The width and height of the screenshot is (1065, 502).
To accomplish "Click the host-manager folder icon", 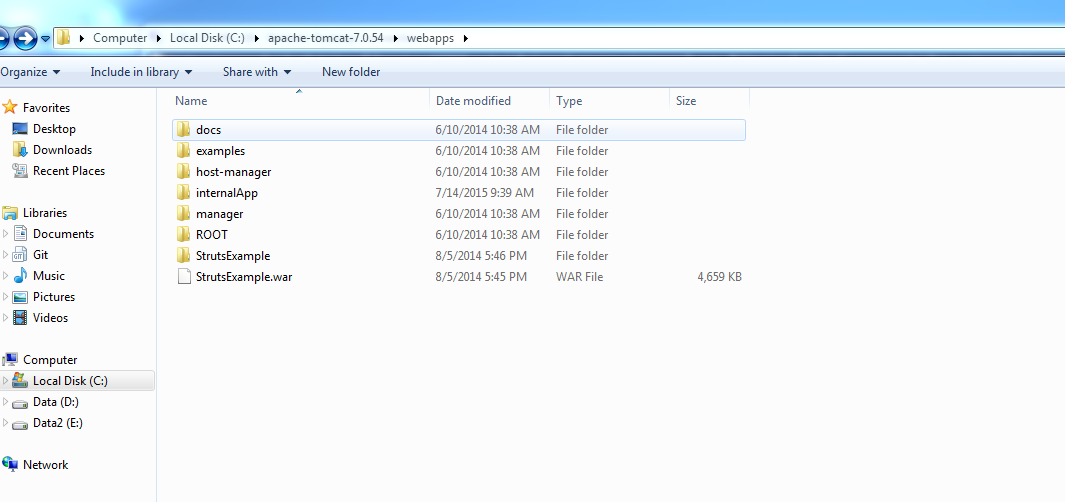I will tap(183, 171).
